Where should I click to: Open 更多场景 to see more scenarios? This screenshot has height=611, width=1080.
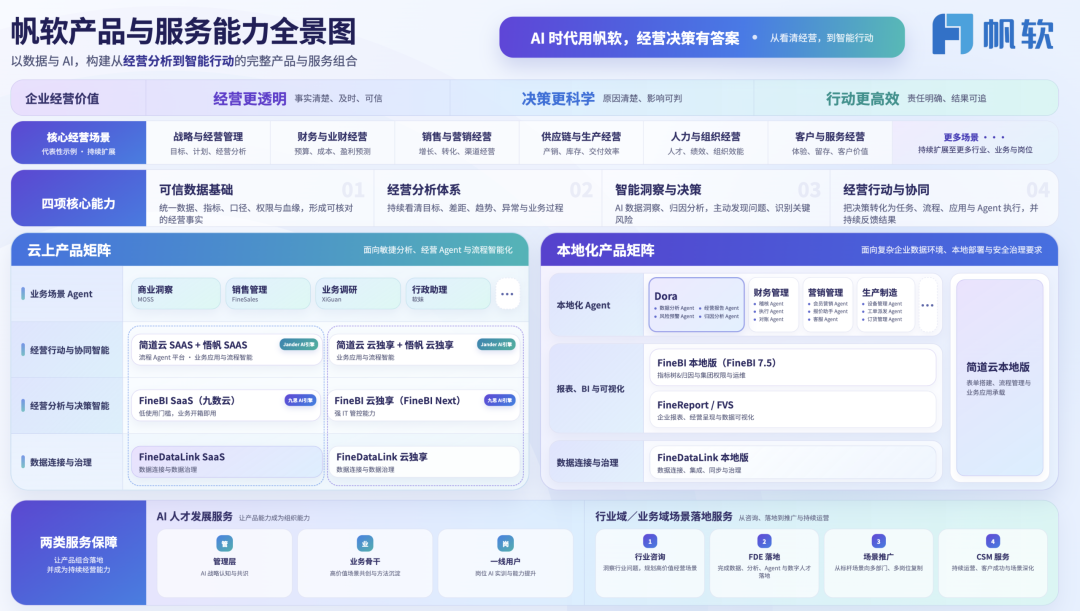pos(975,143)
